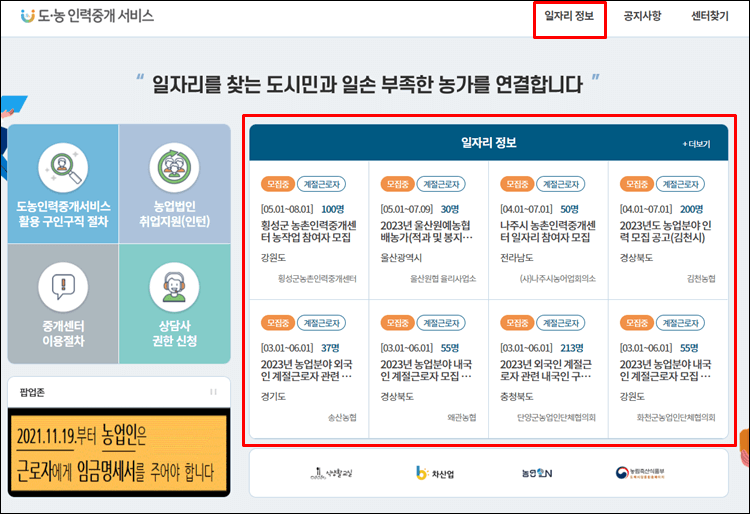
Task: Open the 일자리 정보 top menu
Action: 569,16
